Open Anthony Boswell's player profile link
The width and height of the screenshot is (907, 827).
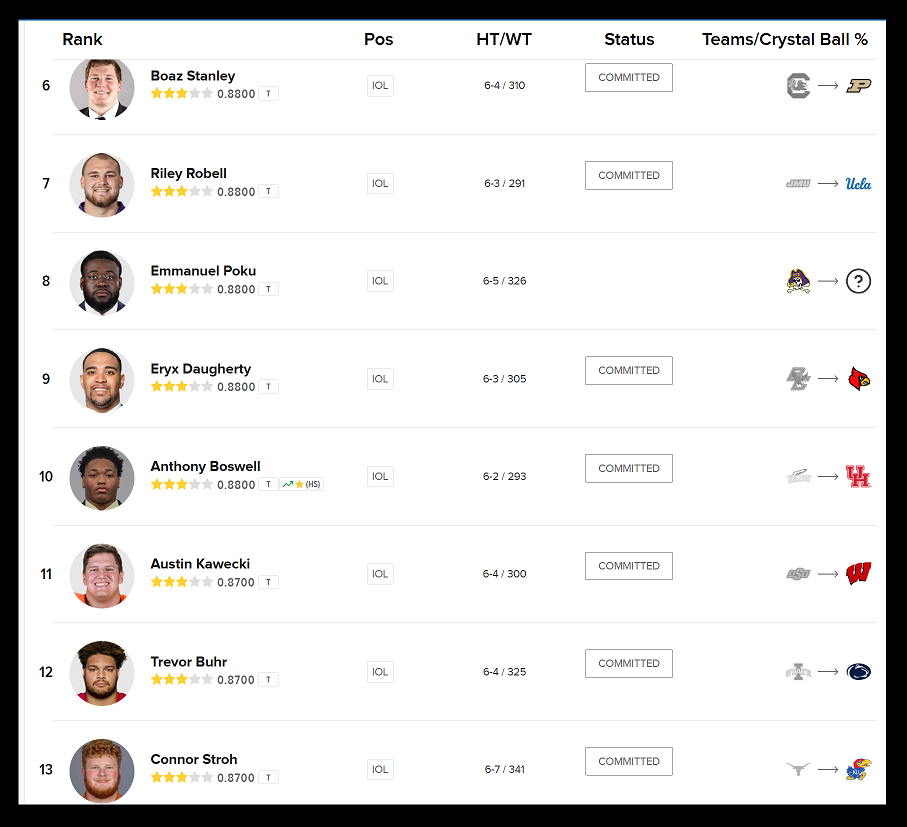point(205,466)
